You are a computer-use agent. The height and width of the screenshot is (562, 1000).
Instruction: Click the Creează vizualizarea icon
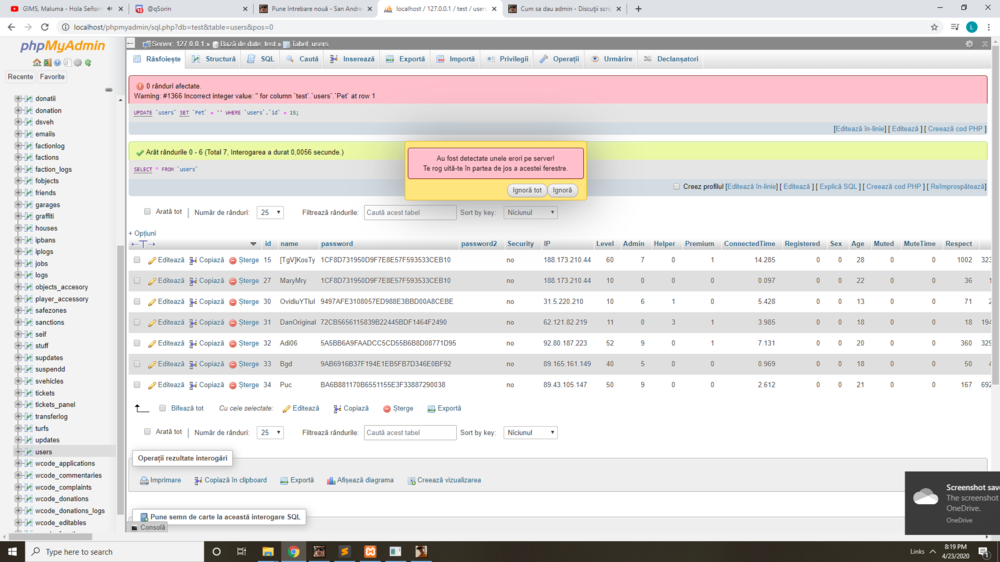[411, 480]
